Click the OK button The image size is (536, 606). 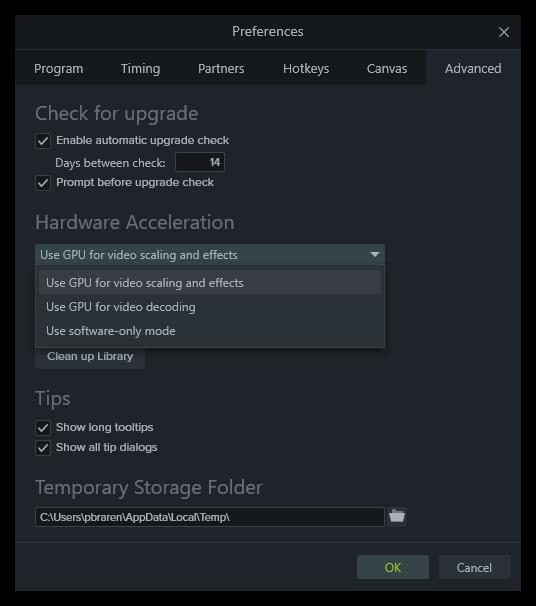click(393, 567)
